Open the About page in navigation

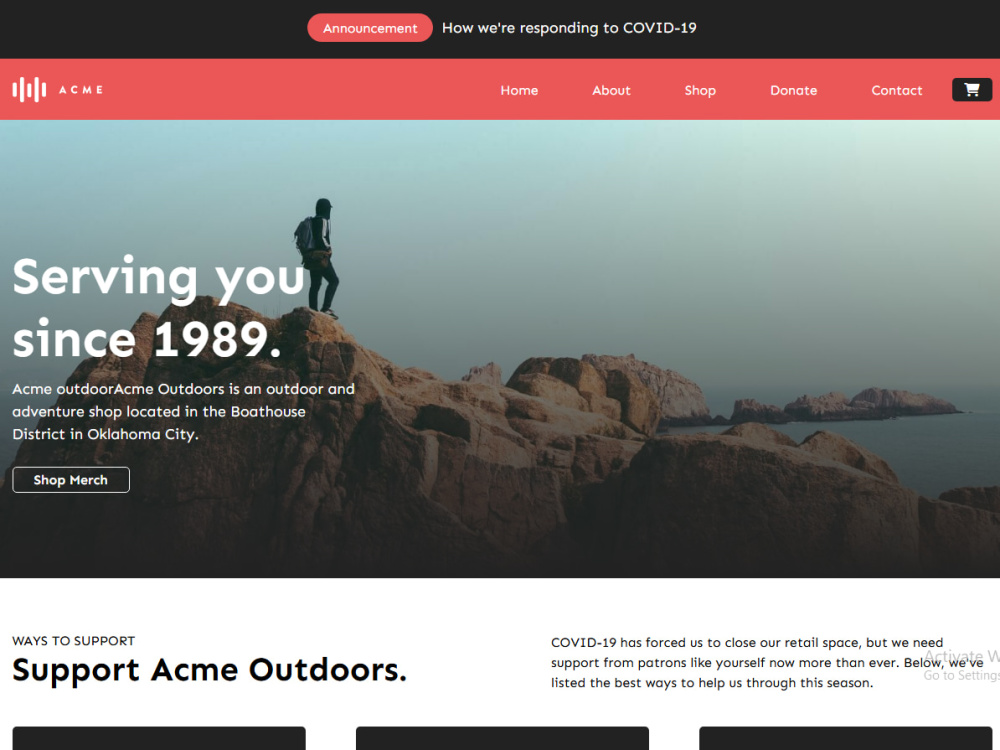tap(611, 91)
